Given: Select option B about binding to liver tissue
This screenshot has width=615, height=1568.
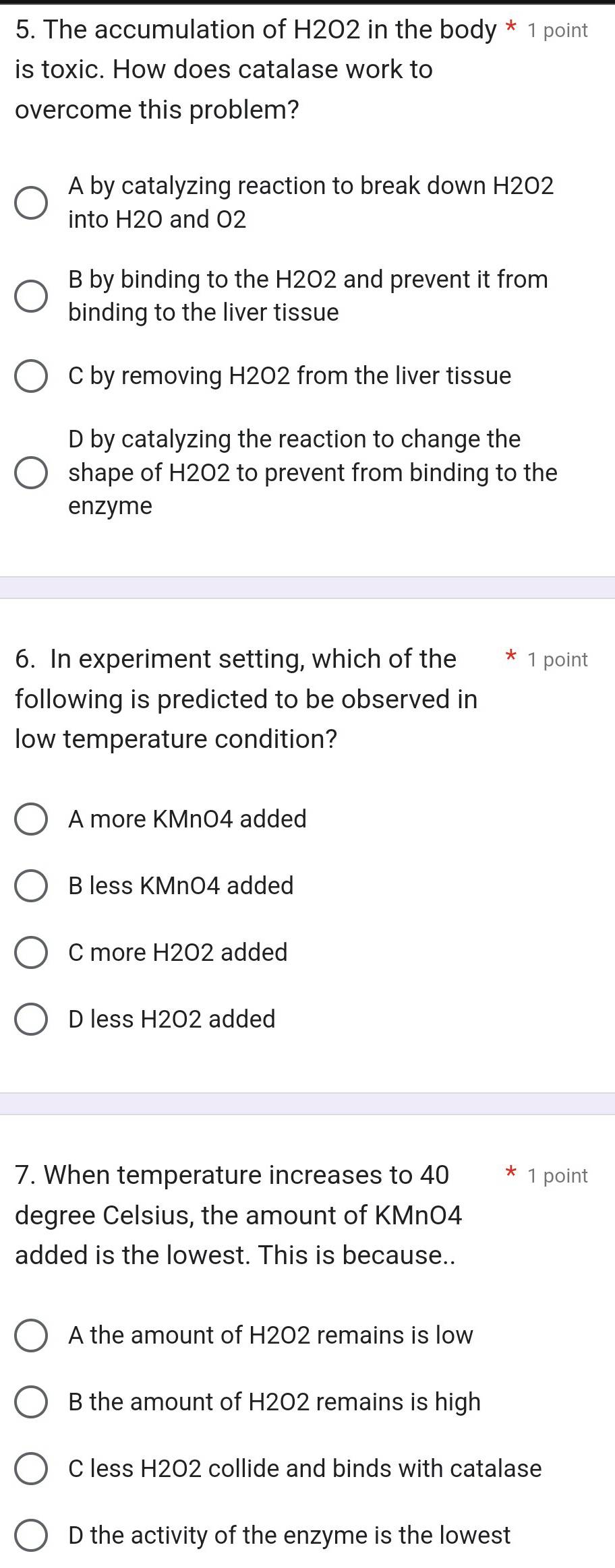Looking at the screenshot, I should coord(30,294).
